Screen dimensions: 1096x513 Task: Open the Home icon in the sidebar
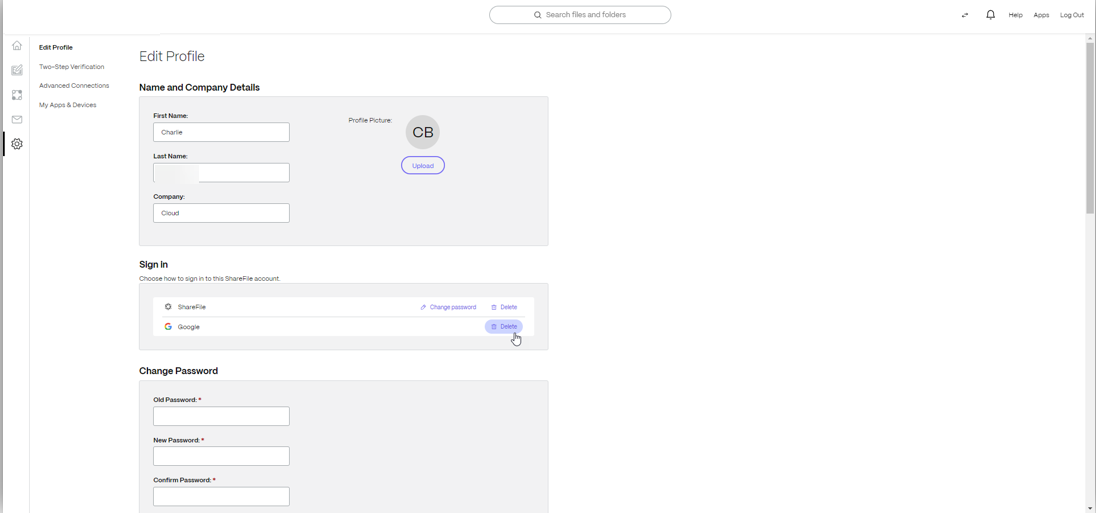pos(17,46)
